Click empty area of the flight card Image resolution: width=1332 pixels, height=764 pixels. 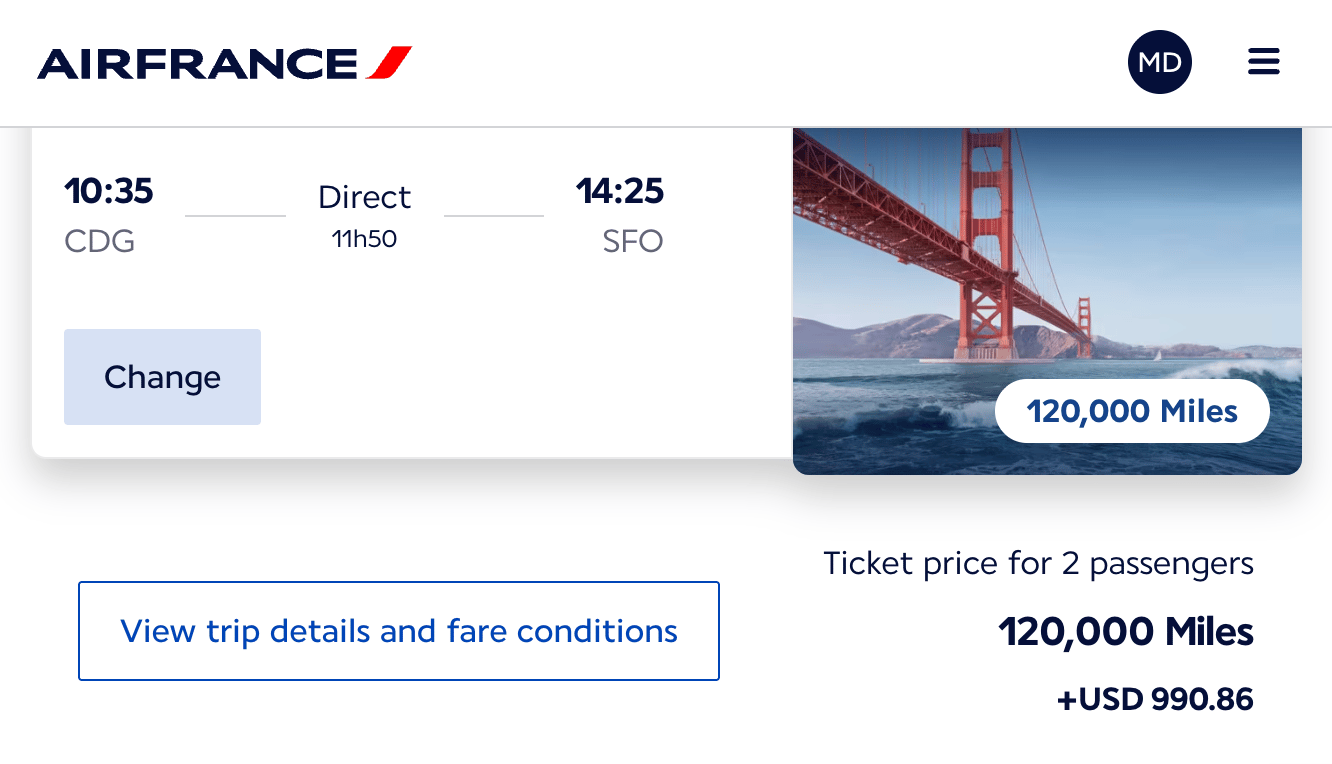(520, 380)
